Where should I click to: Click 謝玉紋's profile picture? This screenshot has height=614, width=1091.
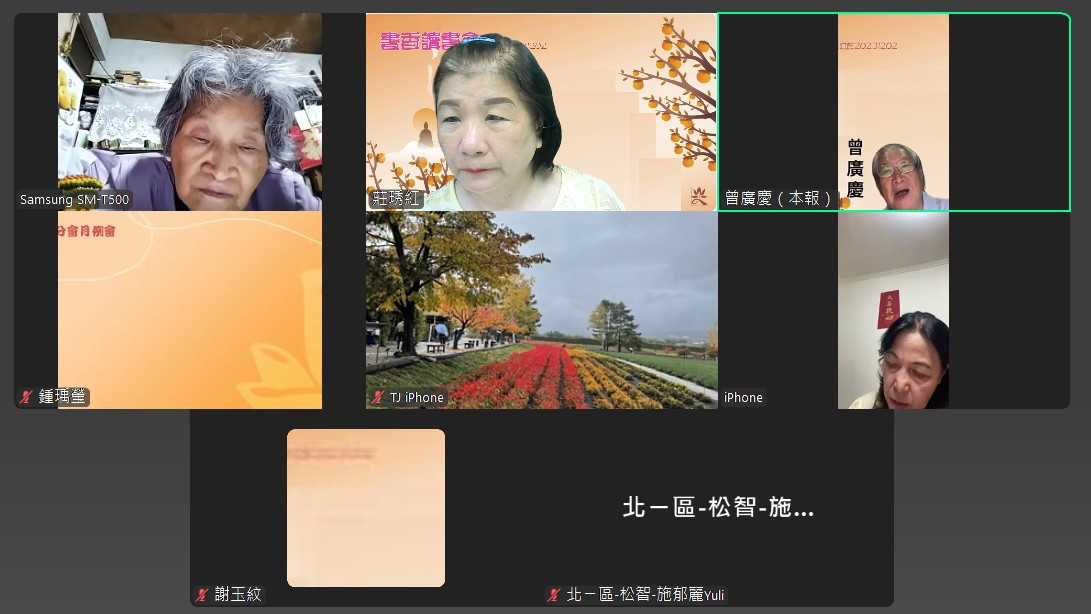(x=366, y=508)
